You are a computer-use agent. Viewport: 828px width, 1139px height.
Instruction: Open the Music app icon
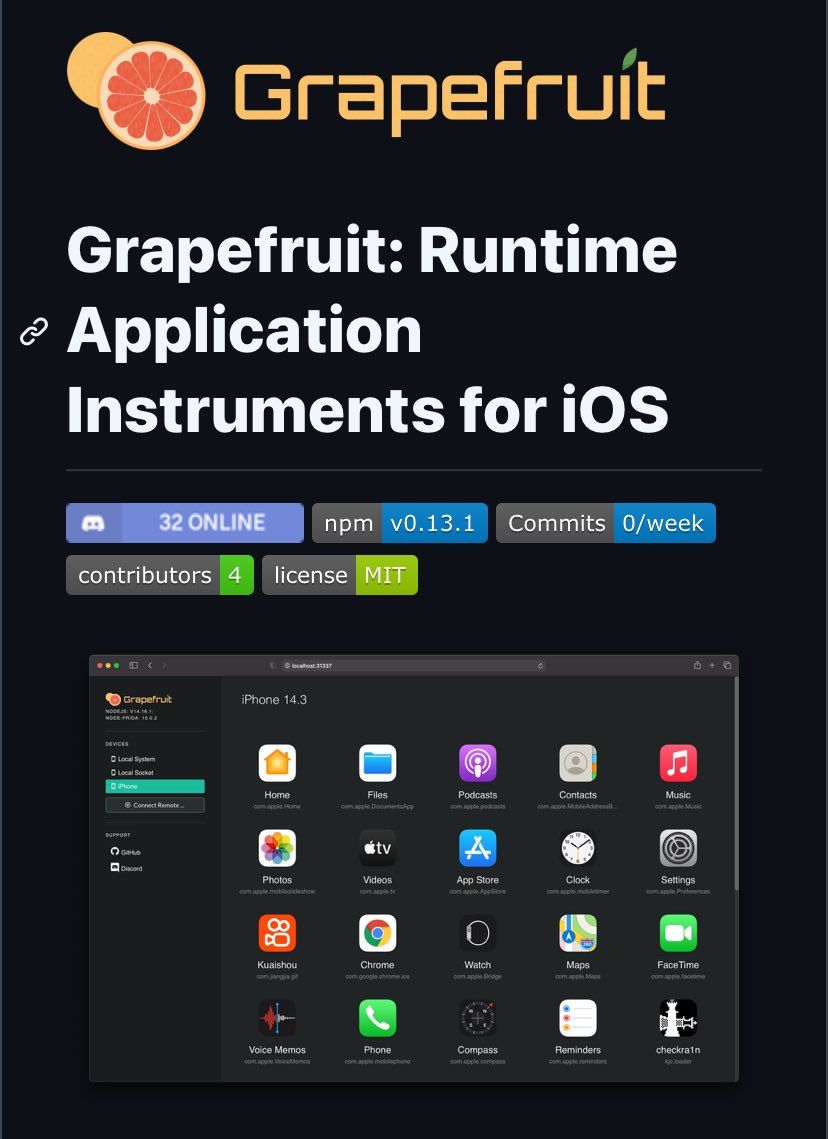(678, 763)
